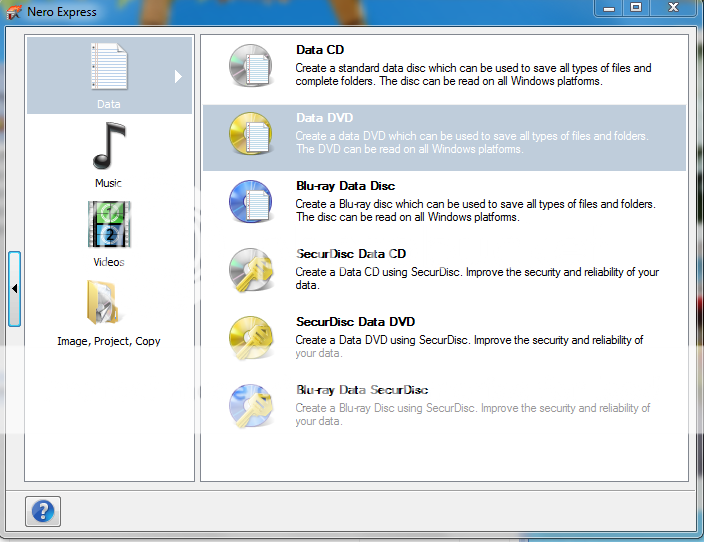Select the Music label
Image resolution: width=704 pixels, height=542 pixels.
click(x=108, y=183)
